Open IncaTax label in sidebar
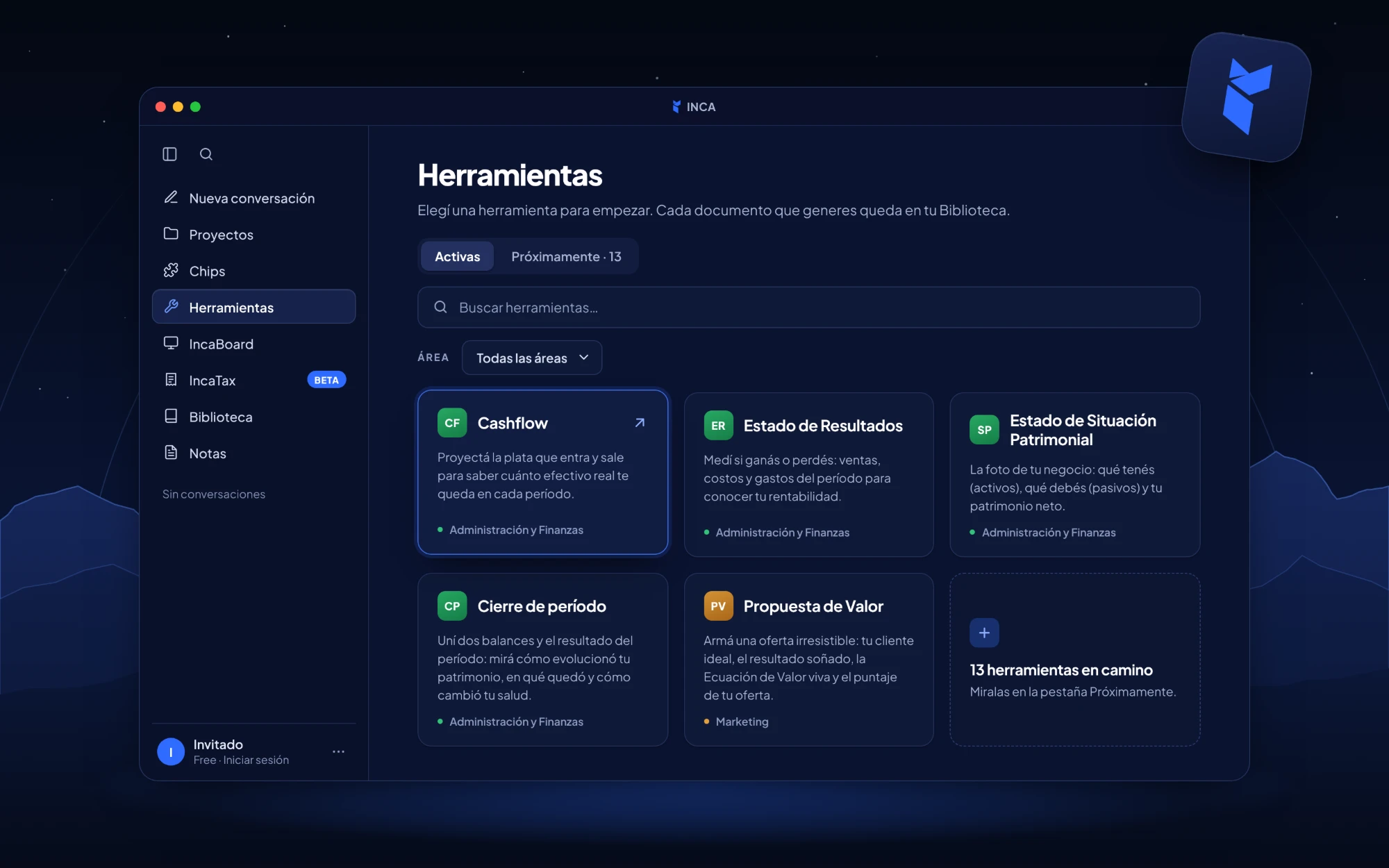Screen dimensions: 1389x868 pos(213,381)
